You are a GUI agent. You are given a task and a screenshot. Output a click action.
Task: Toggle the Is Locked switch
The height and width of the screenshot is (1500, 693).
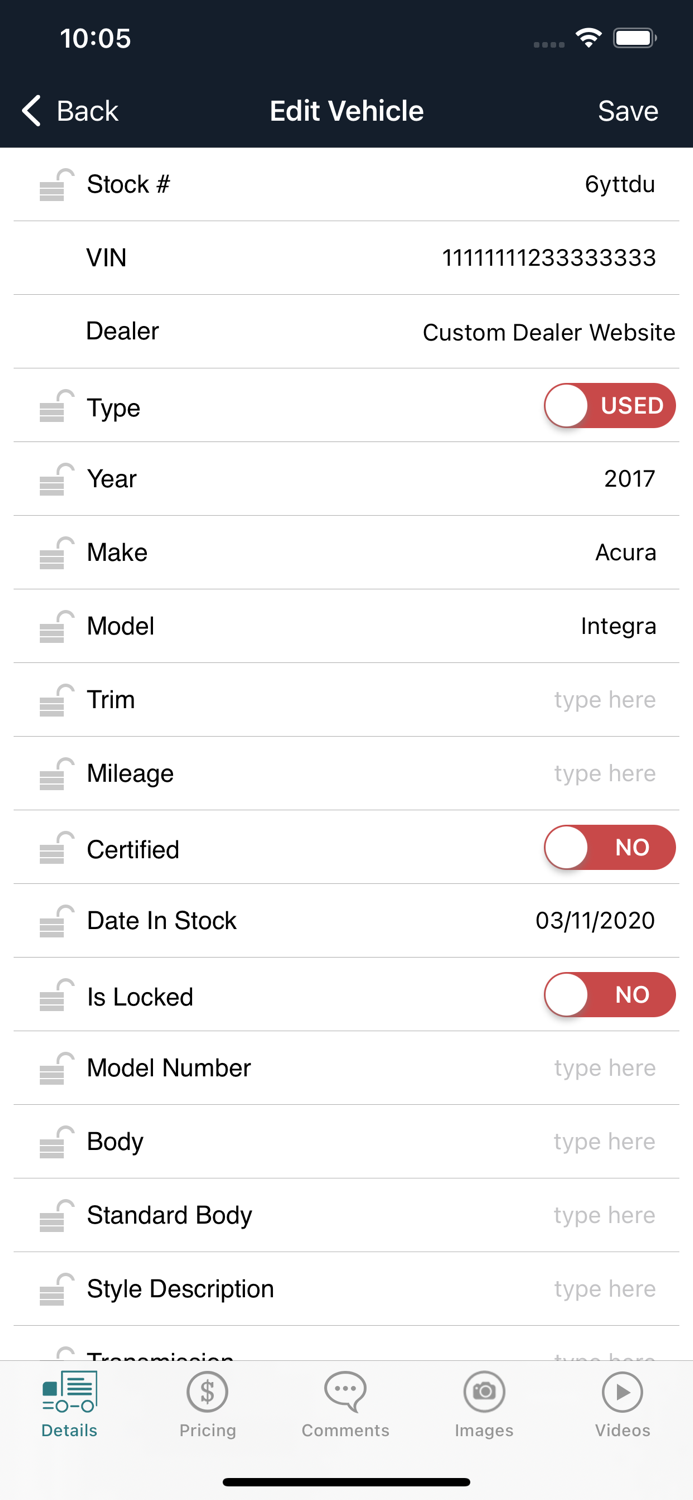click(609, 995)
